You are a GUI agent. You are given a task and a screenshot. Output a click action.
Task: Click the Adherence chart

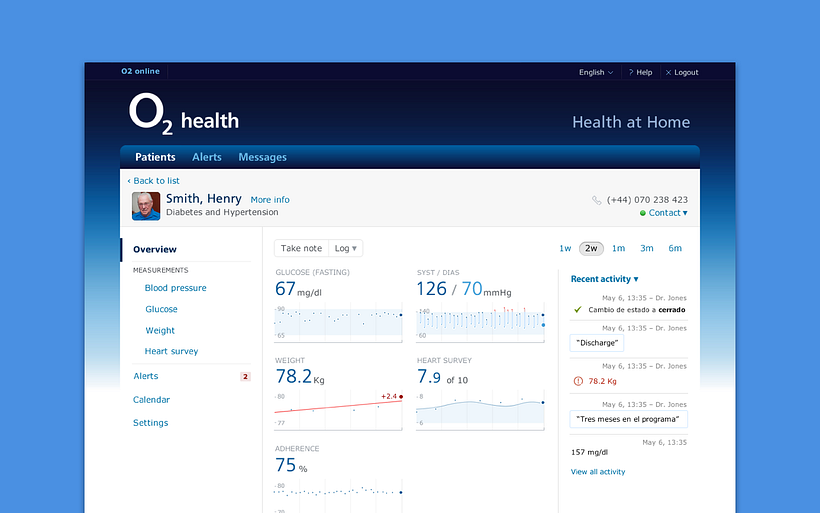coord(338,496)
